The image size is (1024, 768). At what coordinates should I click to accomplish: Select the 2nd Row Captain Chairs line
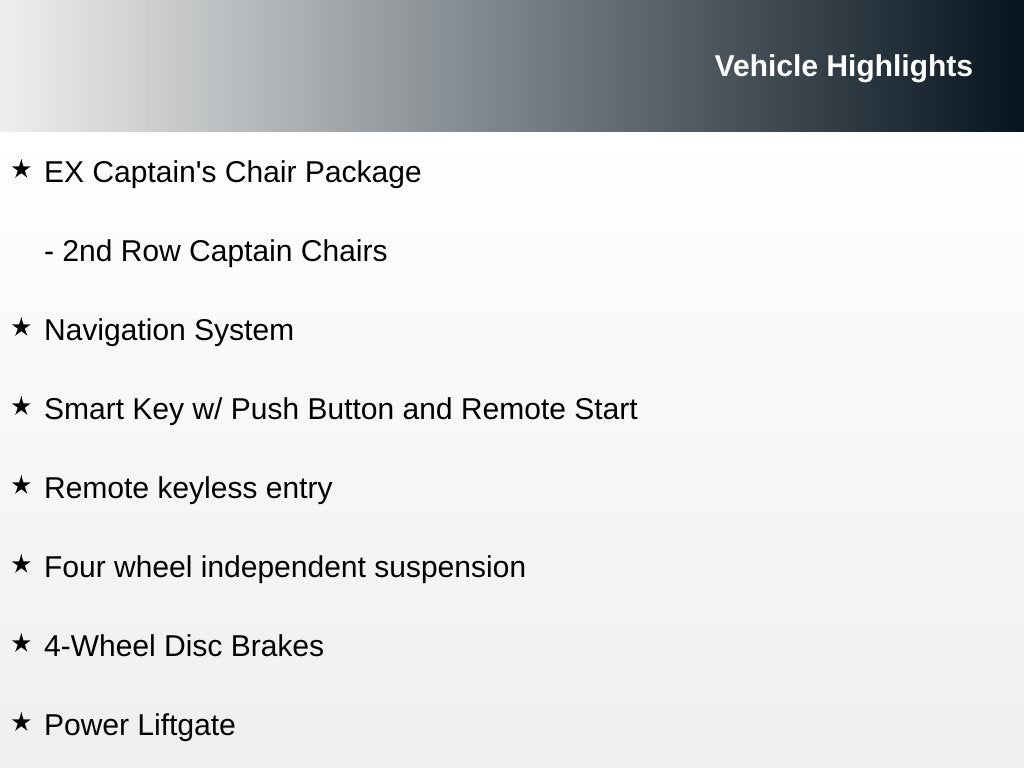[216, 251]
